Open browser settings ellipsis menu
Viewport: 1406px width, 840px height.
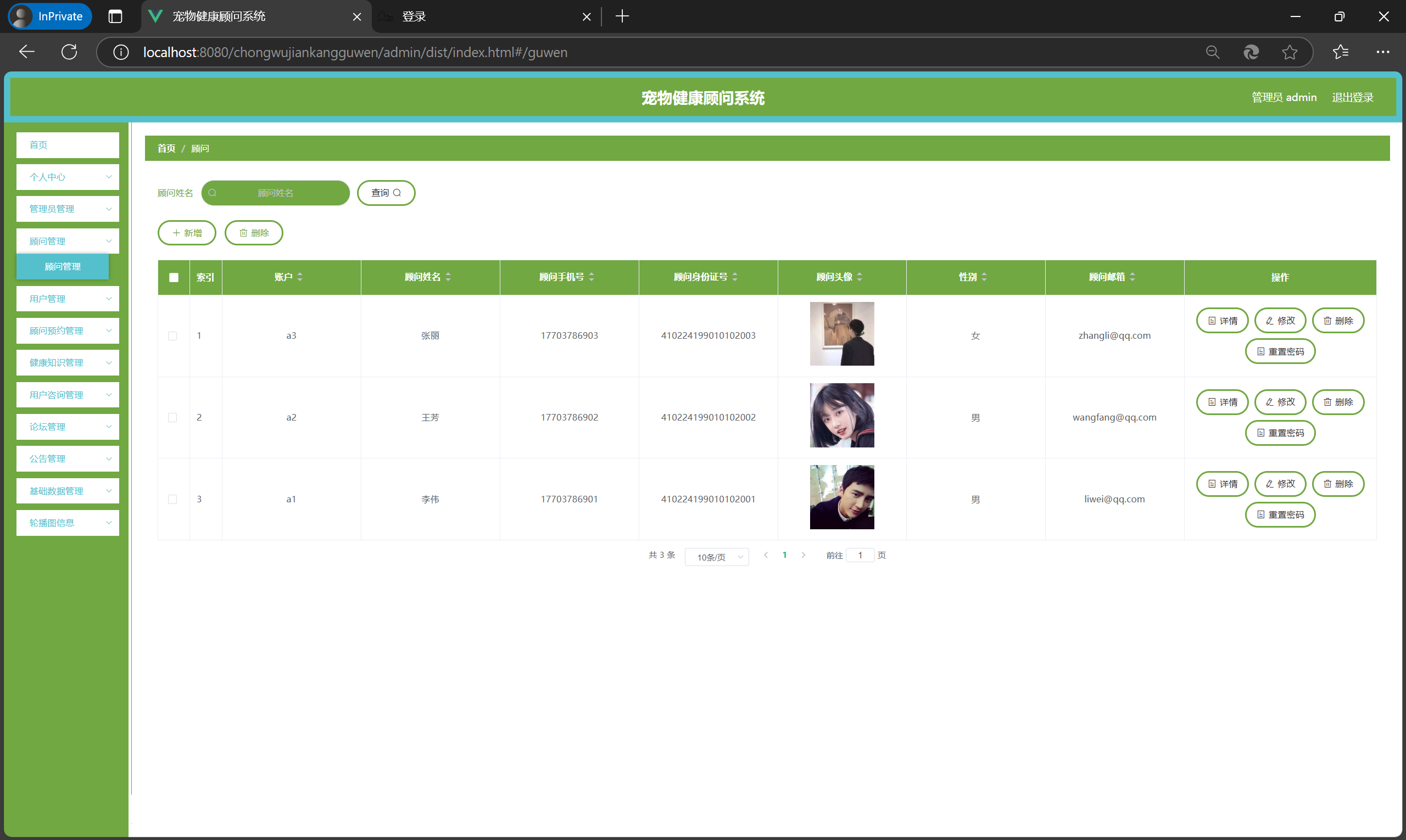click(1382, 52)
